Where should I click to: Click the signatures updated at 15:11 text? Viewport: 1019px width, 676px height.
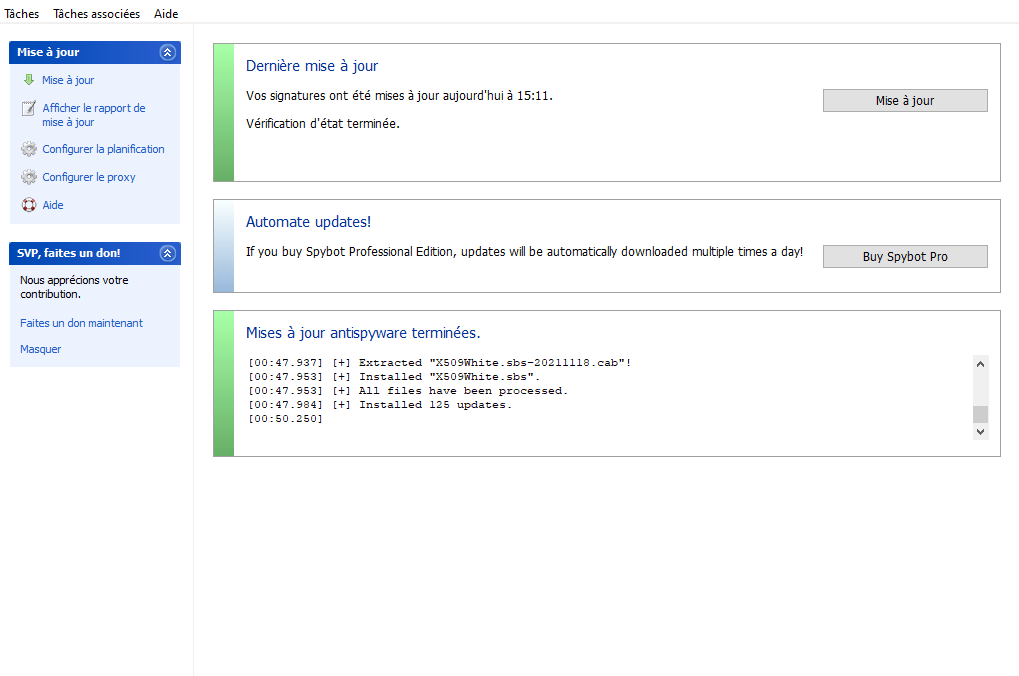(400, 96)
